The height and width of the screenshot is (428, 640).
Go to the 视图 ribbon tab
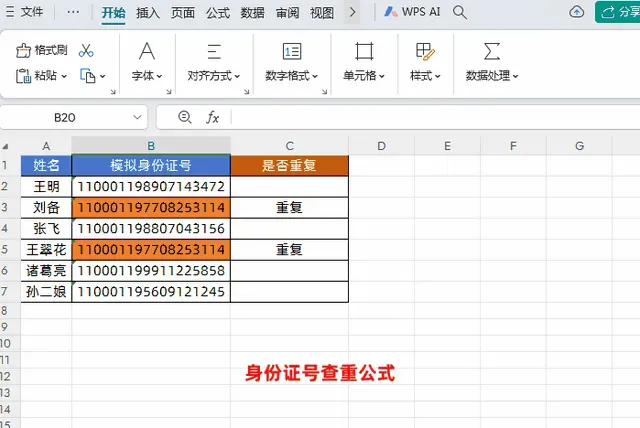[x=322, y=13]
